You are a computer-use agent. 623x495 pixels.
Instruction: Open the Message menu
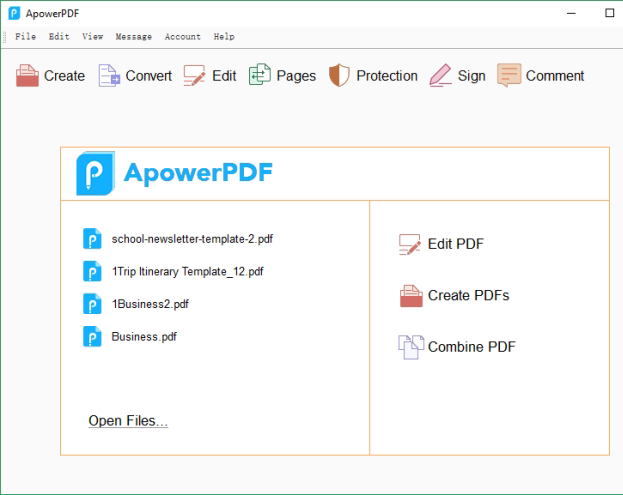pyautogui.click(x=134, y=37)
